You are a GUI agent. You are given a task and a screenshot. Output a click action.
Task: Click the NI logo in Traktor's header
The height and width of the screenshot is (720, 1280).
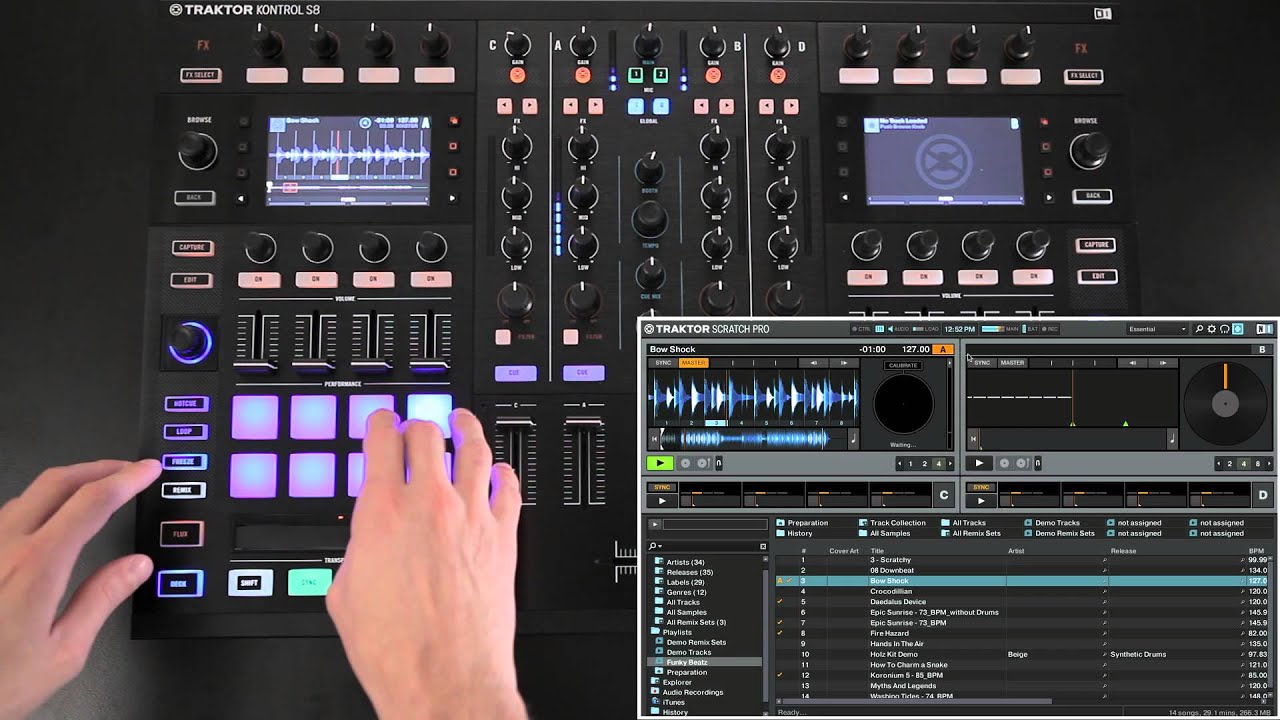1265,329
